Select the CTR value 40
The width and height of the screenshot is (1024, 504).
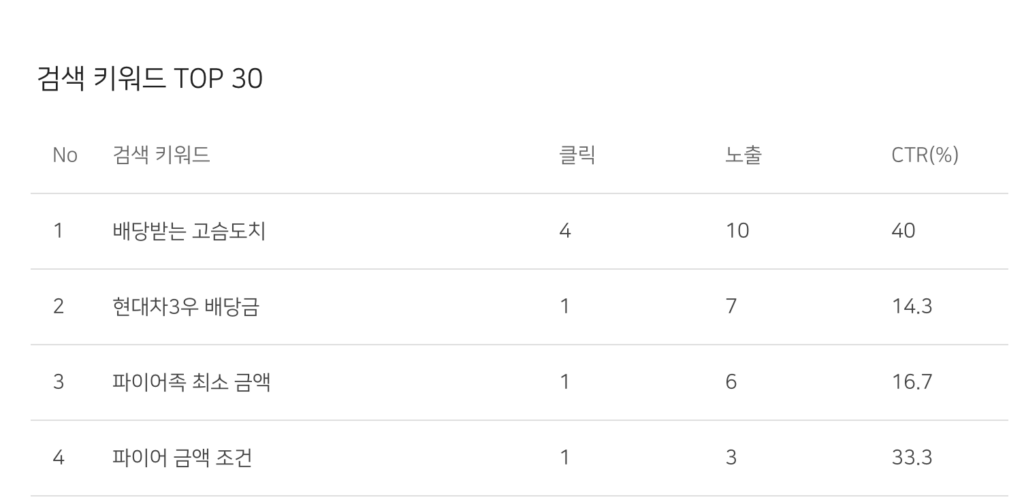(x=903, y=231)
